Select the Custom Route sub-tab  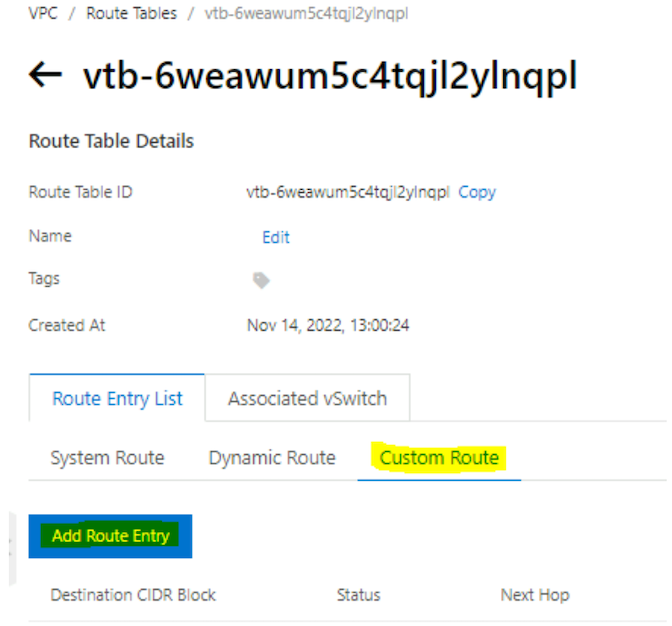pos(439,458)
